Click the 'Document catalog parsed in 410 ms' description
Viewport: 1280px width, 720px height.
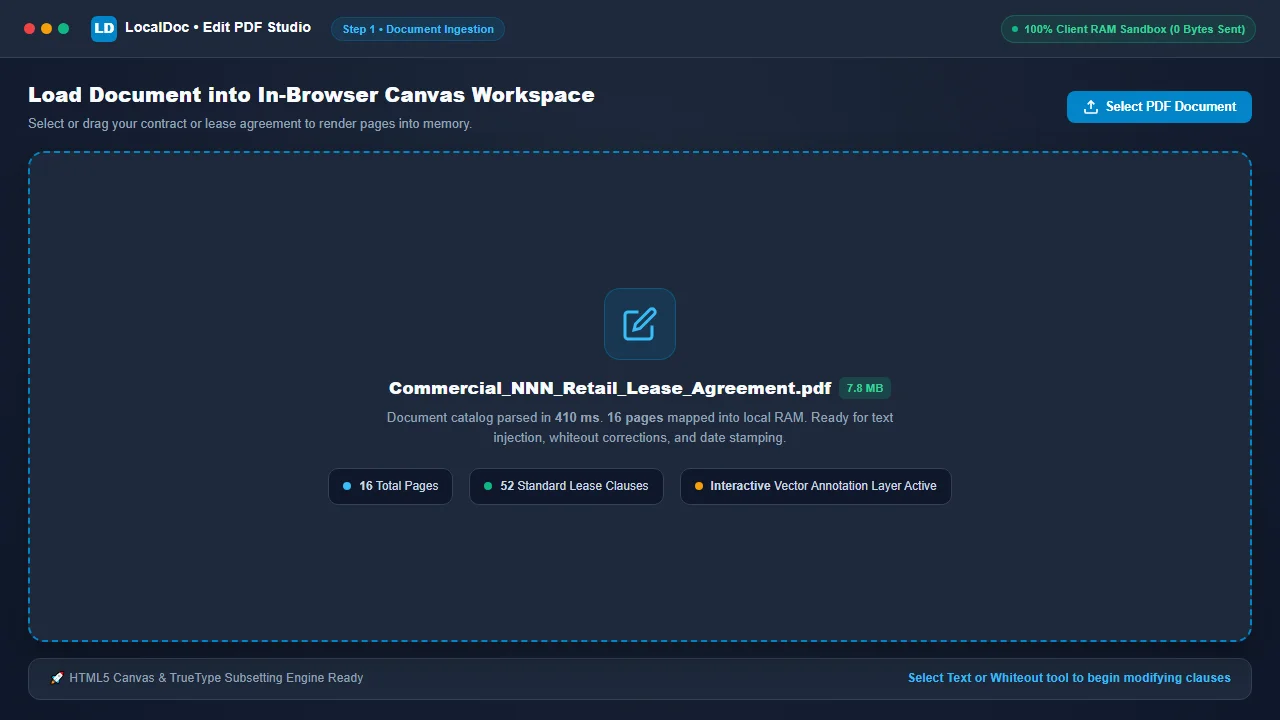pos(640,427)
